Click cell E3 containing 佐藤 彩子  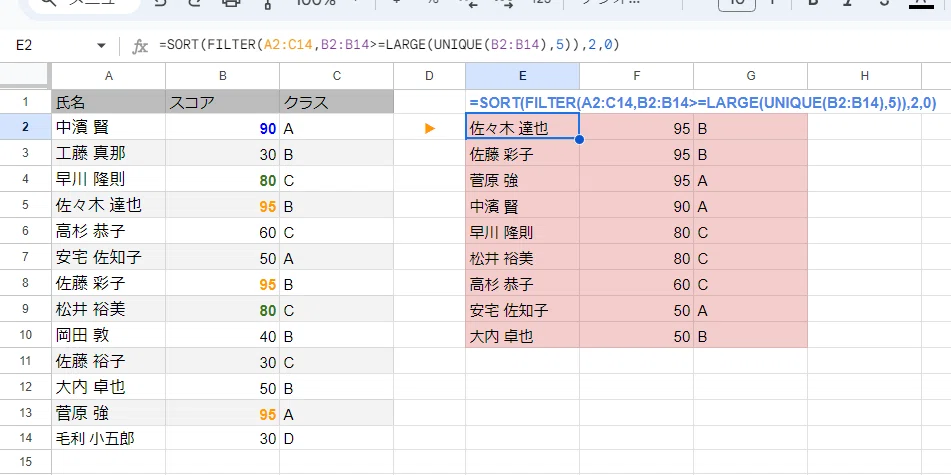click(522, 153)
